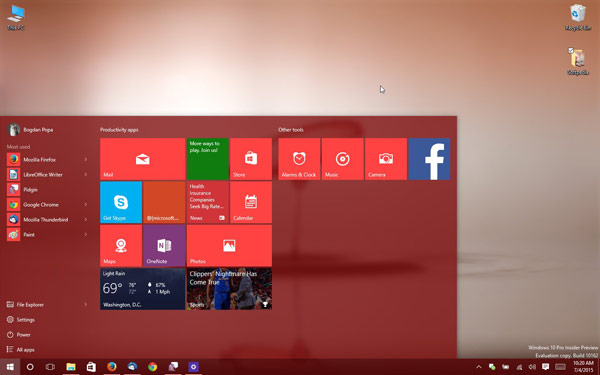Image resolution: width=600 pixels, height=375 pixels.
Task: Expand Paint jump list arrow
Action: pyautogui.click(x=86, y=235)
